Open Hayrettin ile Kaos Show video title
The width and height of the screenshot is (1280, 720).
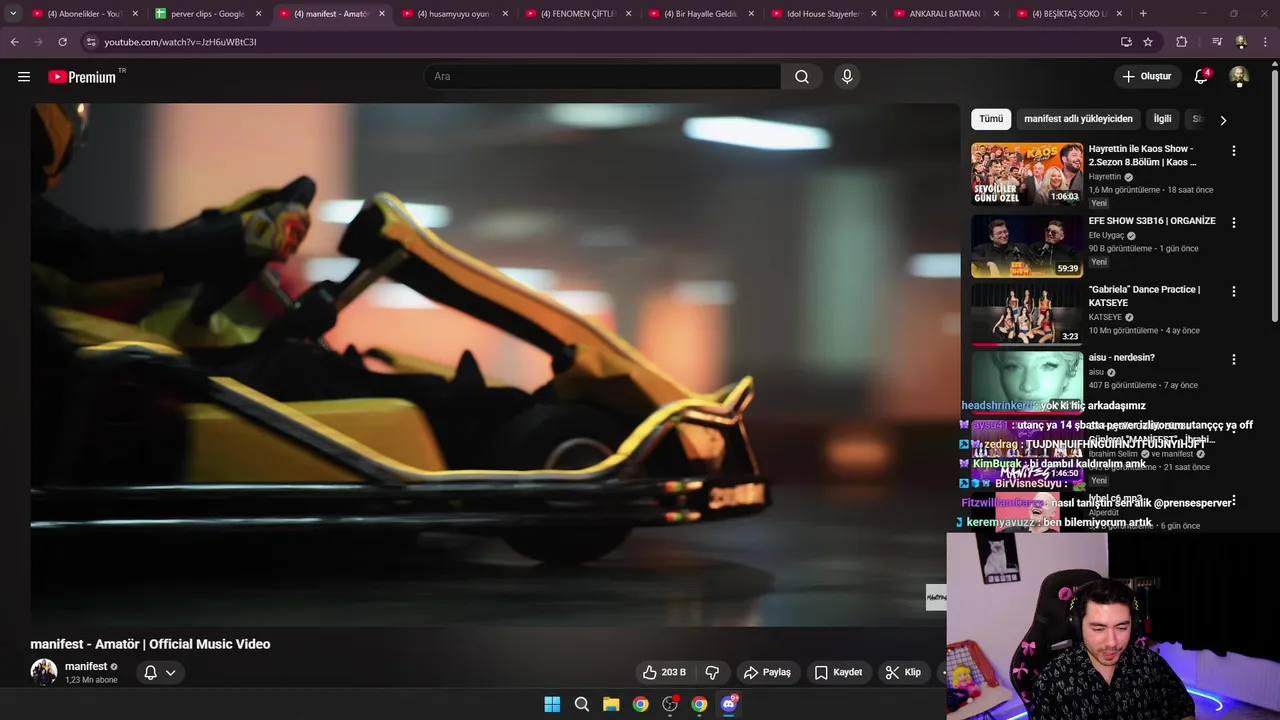tap(1142, 155)
